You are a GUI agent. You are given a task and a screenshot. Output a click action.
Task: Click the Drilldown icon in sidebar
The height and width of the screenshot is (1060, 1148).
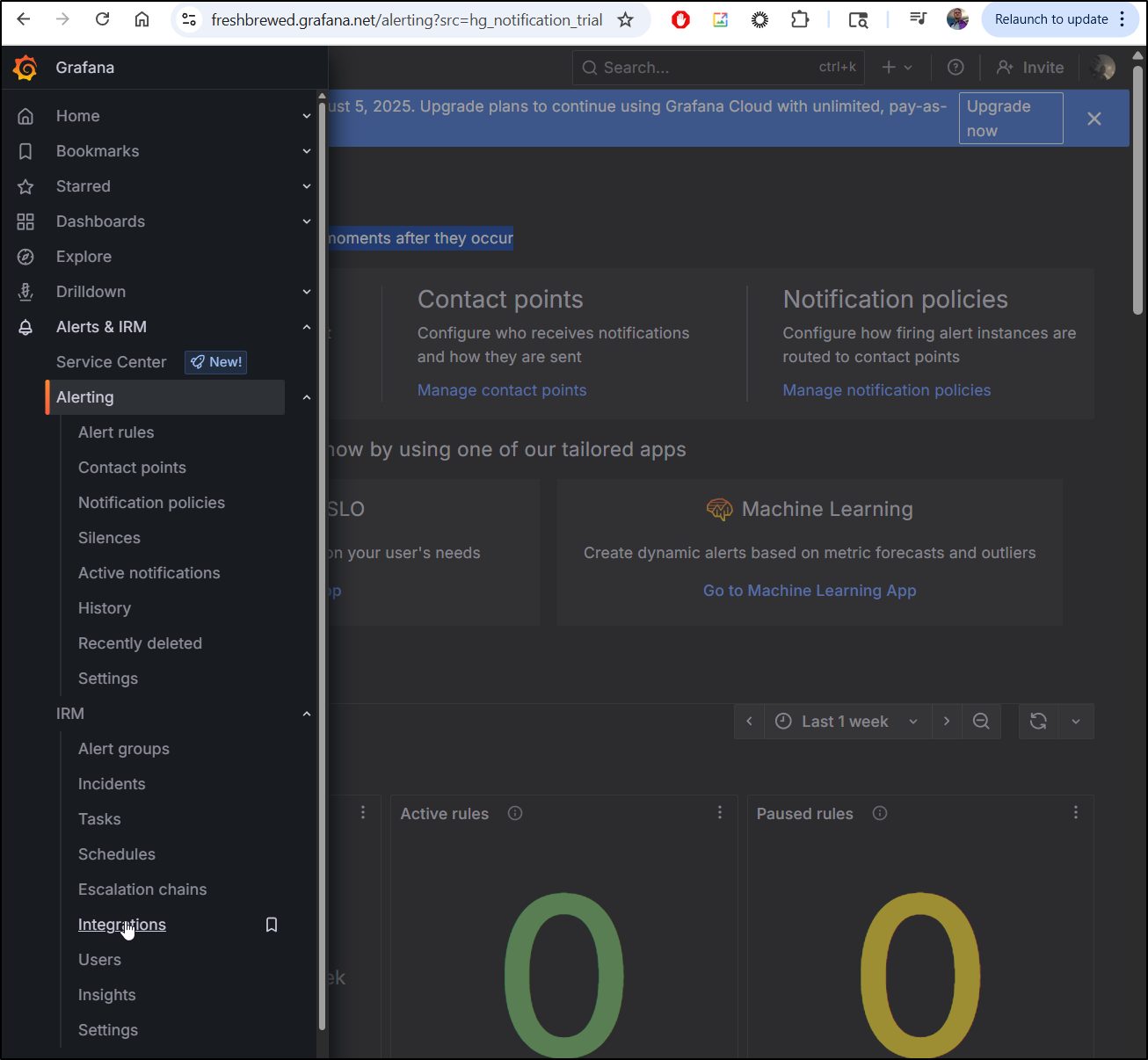pyautogui.click(x=25, y=292)
